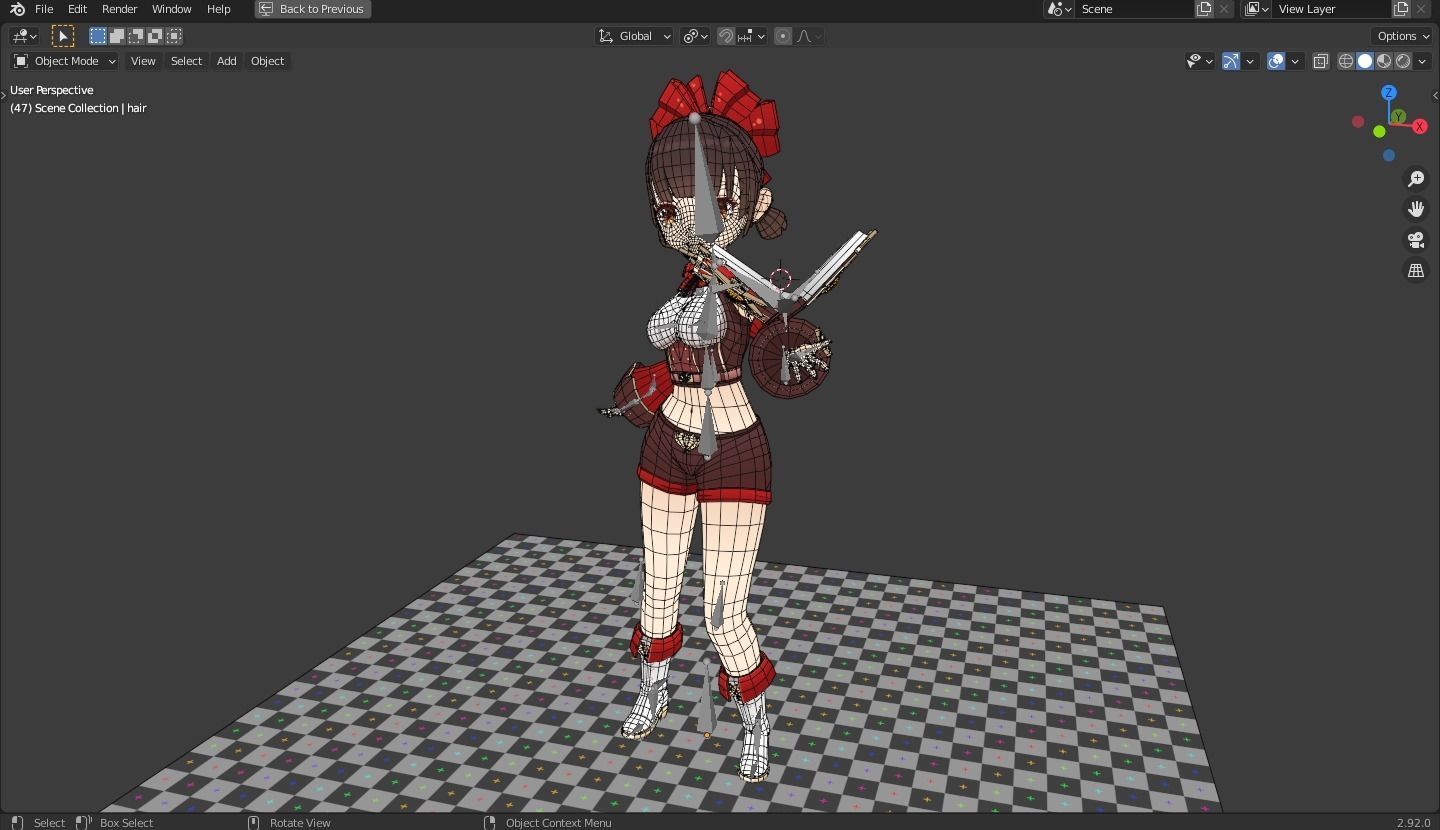Click the Y axis gizmo handle
1440x830 pixels.
tap(1398, 117)
